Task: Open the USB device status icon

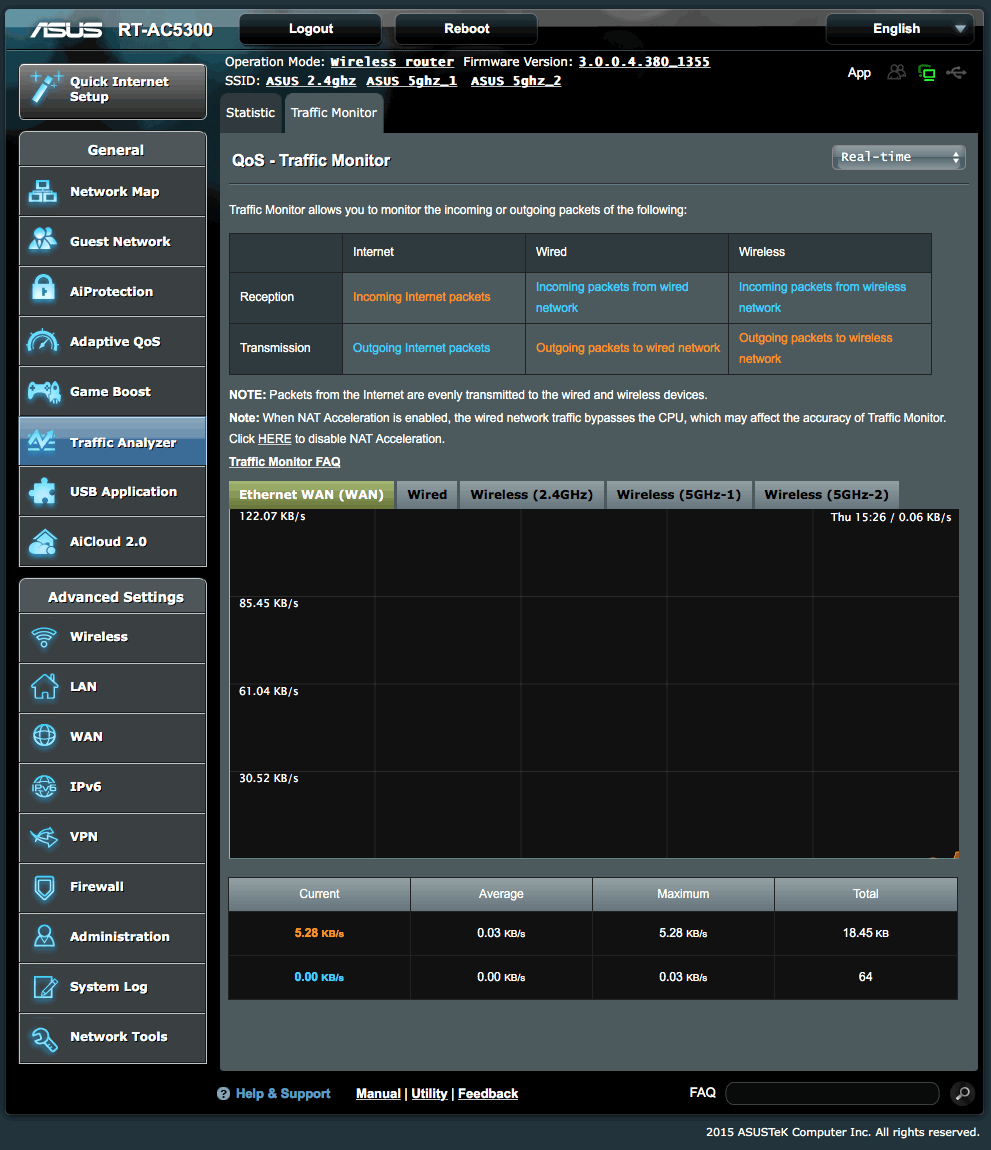Action: pyautogui.click(x=956, y=72)
